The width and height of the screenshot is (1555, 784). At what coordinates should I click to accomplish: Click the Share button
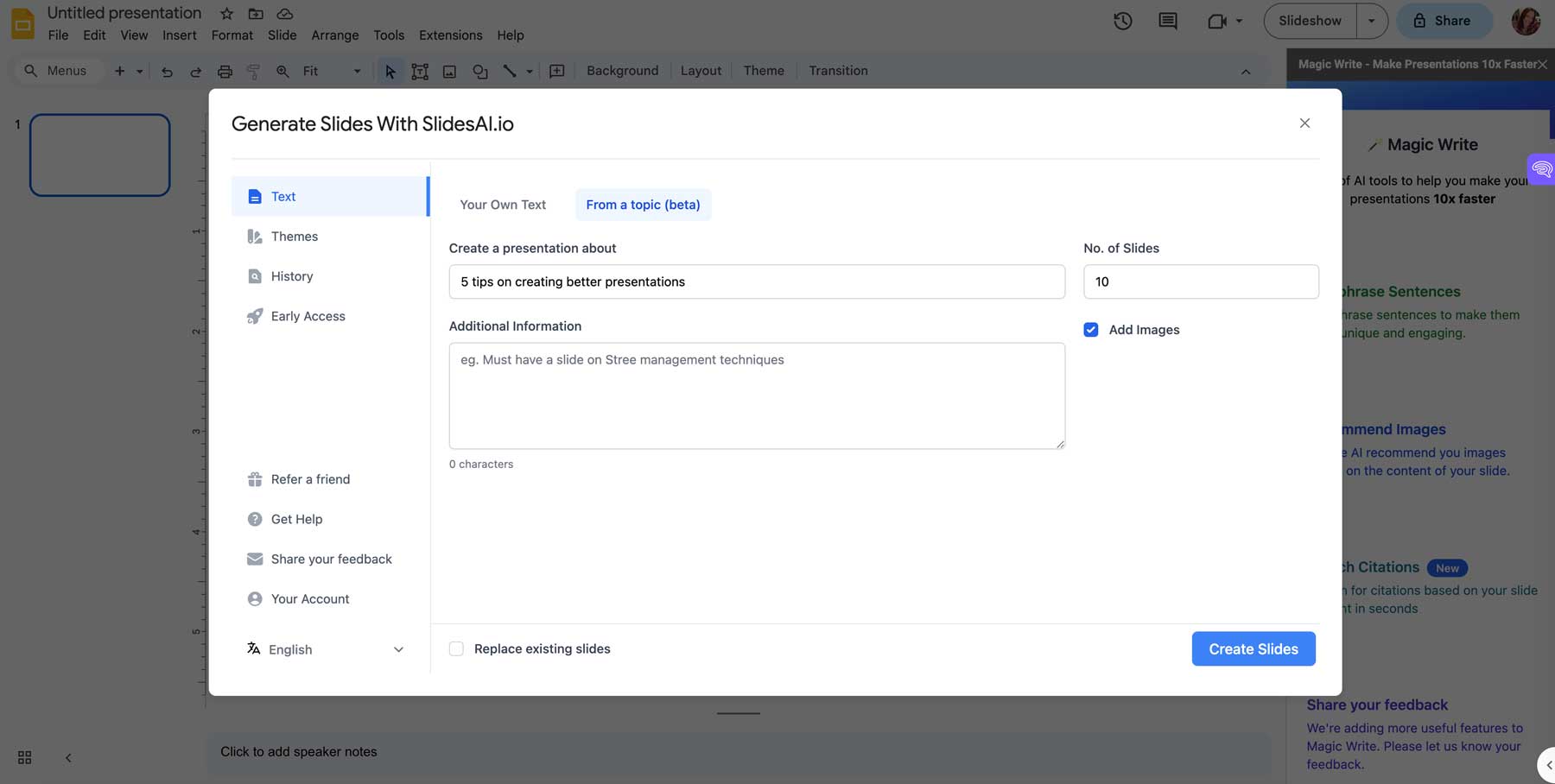(1444, 21)
